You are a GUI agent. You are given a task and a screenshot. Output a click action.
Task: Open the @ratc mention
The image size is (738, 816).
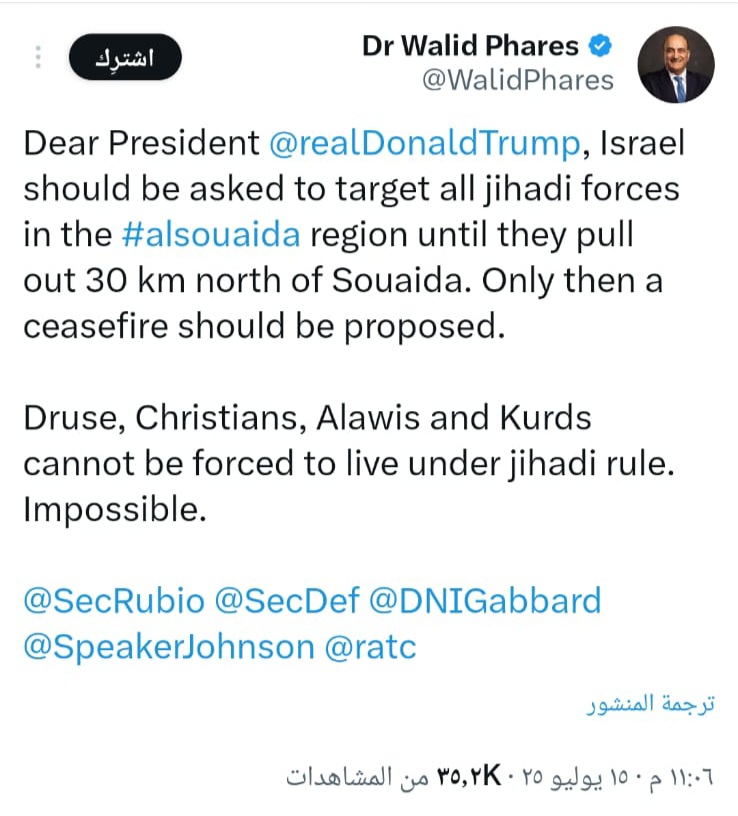tap(371, 647)
